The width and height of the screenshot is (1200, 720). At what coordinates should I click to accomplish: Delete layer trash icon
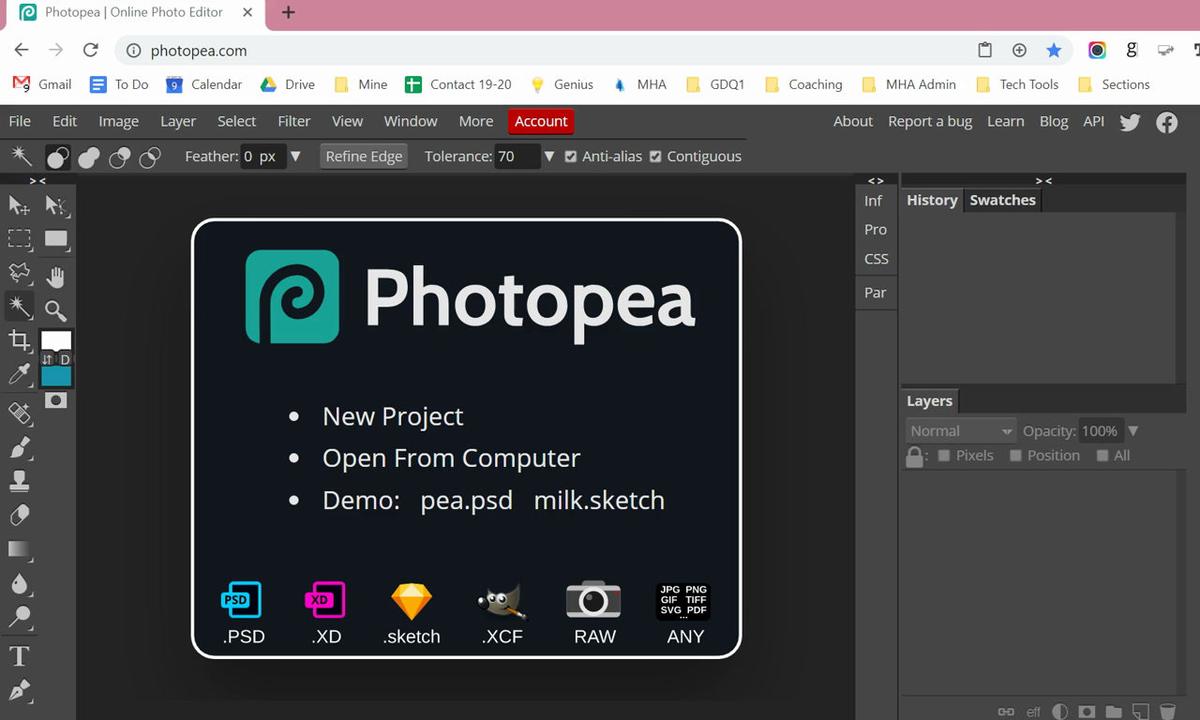(x=1167, y=712)
